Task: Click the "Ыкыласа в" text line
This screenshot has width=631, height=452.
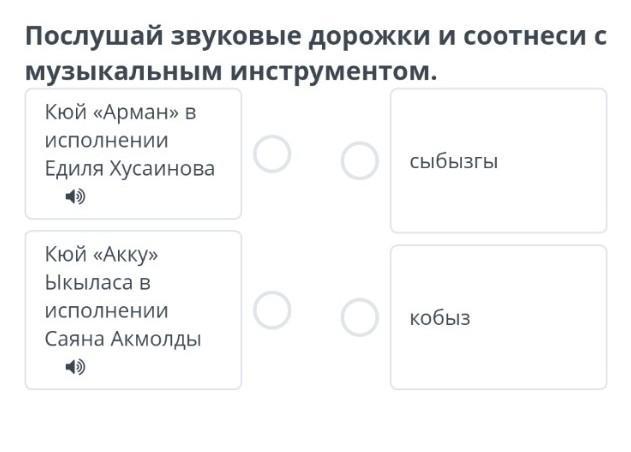Action: point(96,282)
